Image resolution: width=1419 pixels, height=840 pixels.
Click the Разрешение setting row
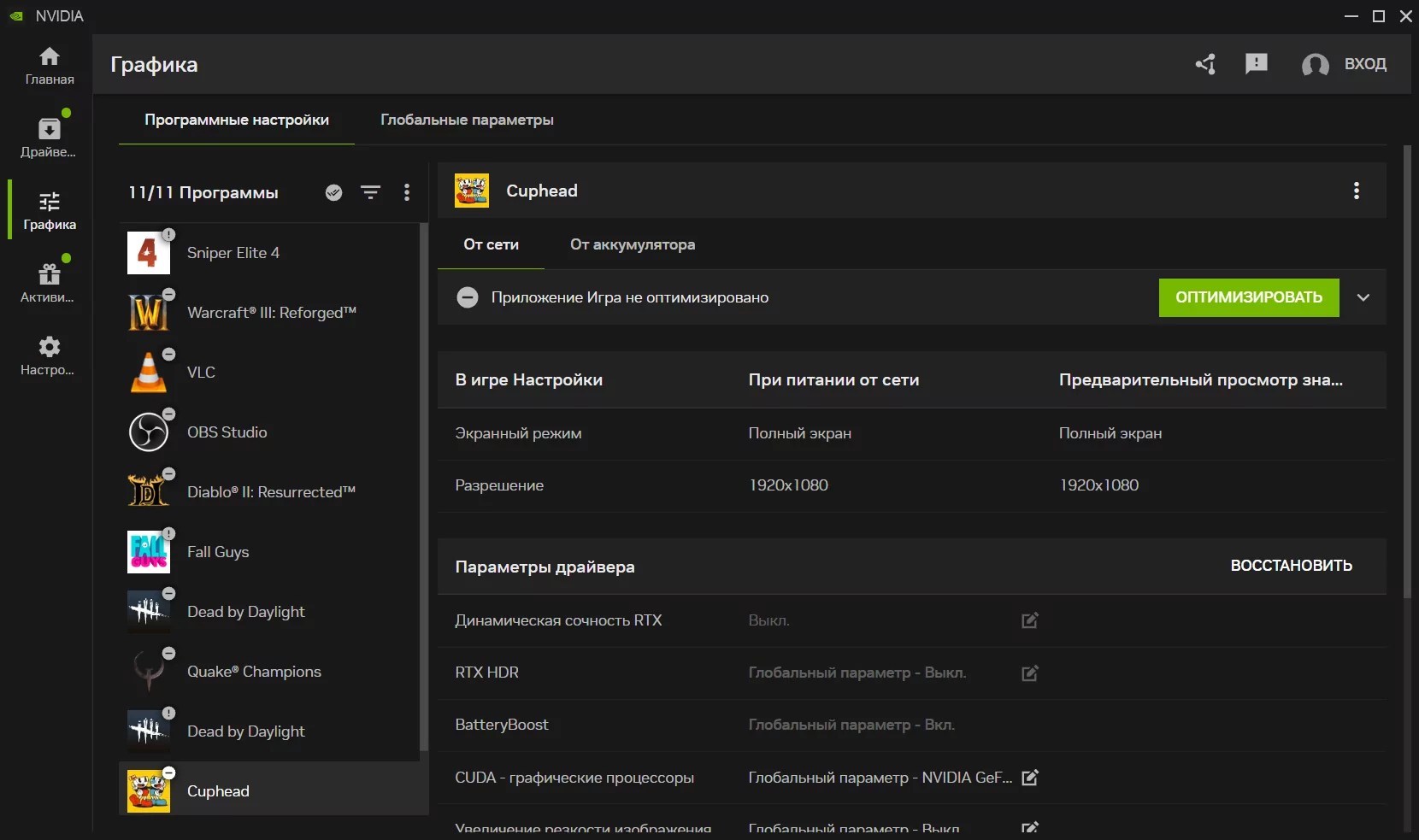pos(911,485)
